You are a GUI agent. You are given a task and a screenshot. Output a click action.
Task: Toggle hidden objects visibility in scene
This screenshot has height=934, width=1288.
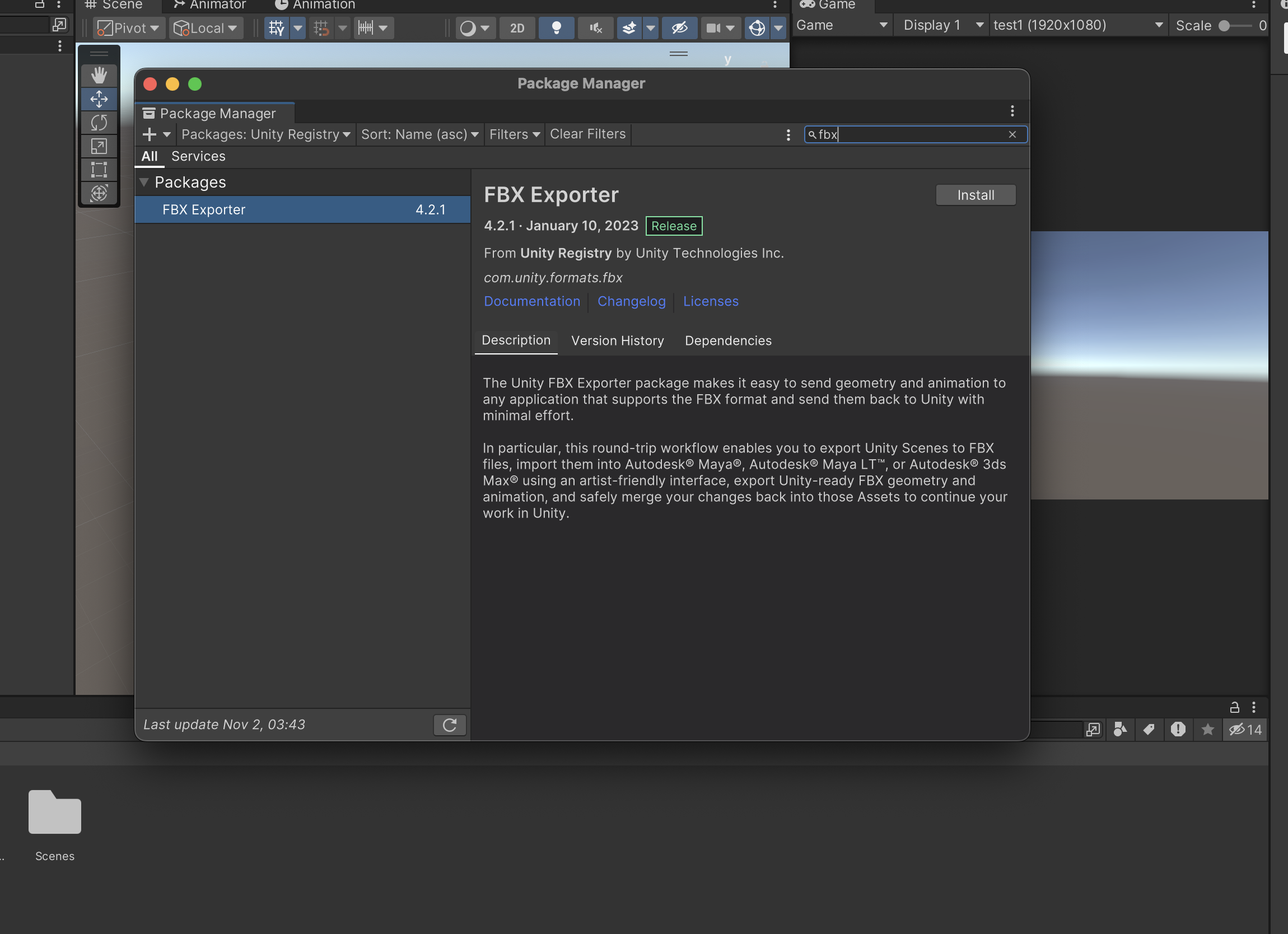coord(679,28)
